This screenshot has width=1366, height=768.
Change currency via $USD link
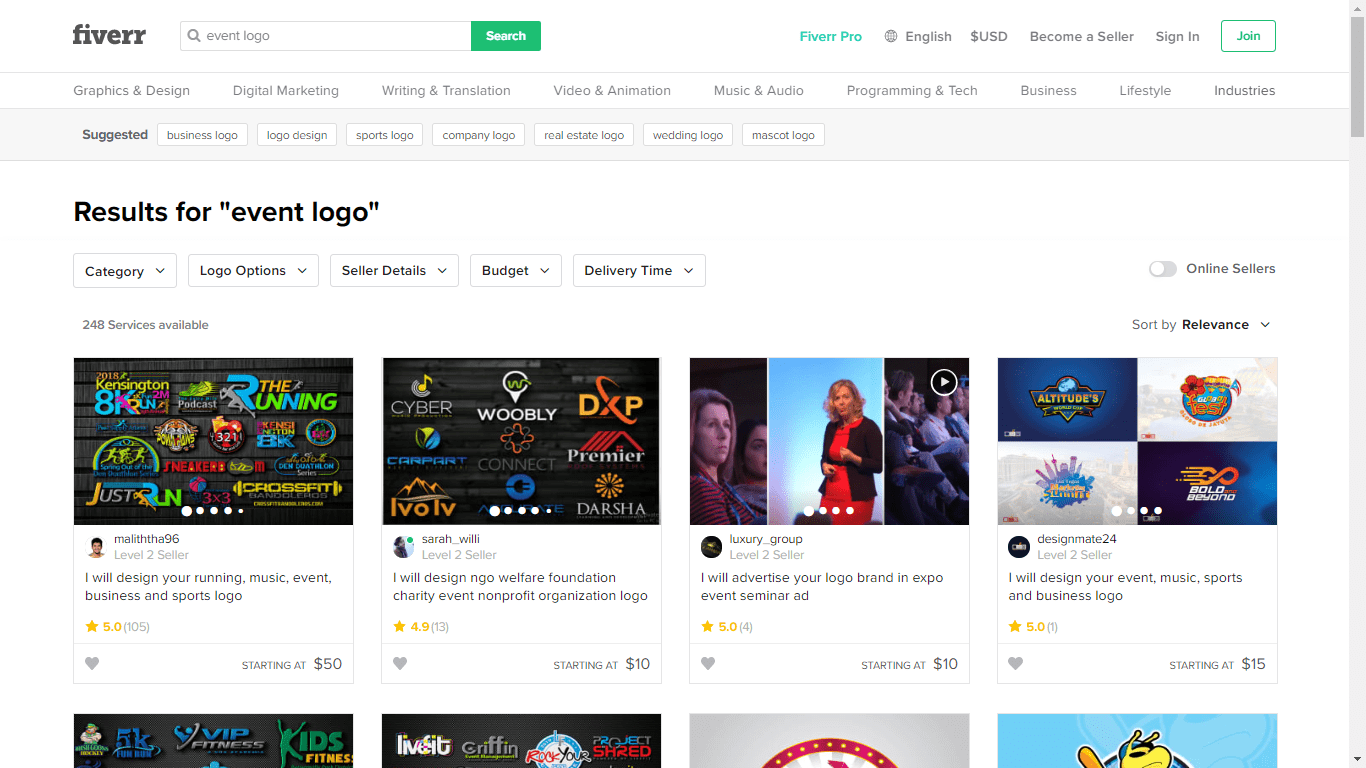[989, 36]
